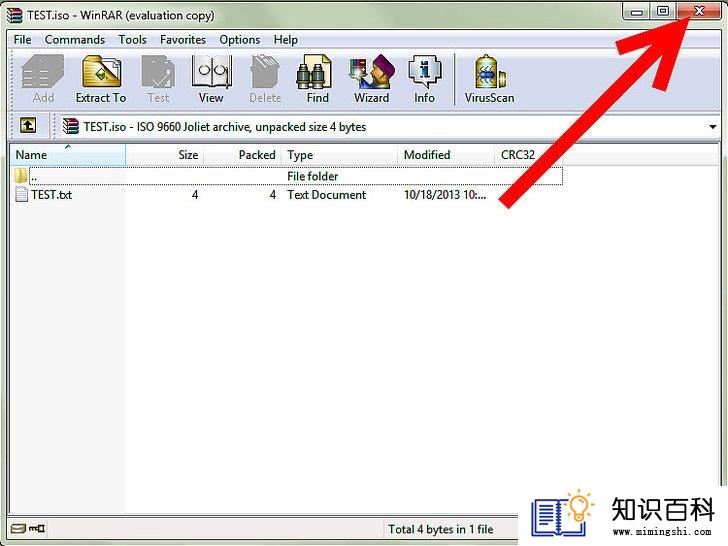Open the File menu

click(x=22, y=40)
